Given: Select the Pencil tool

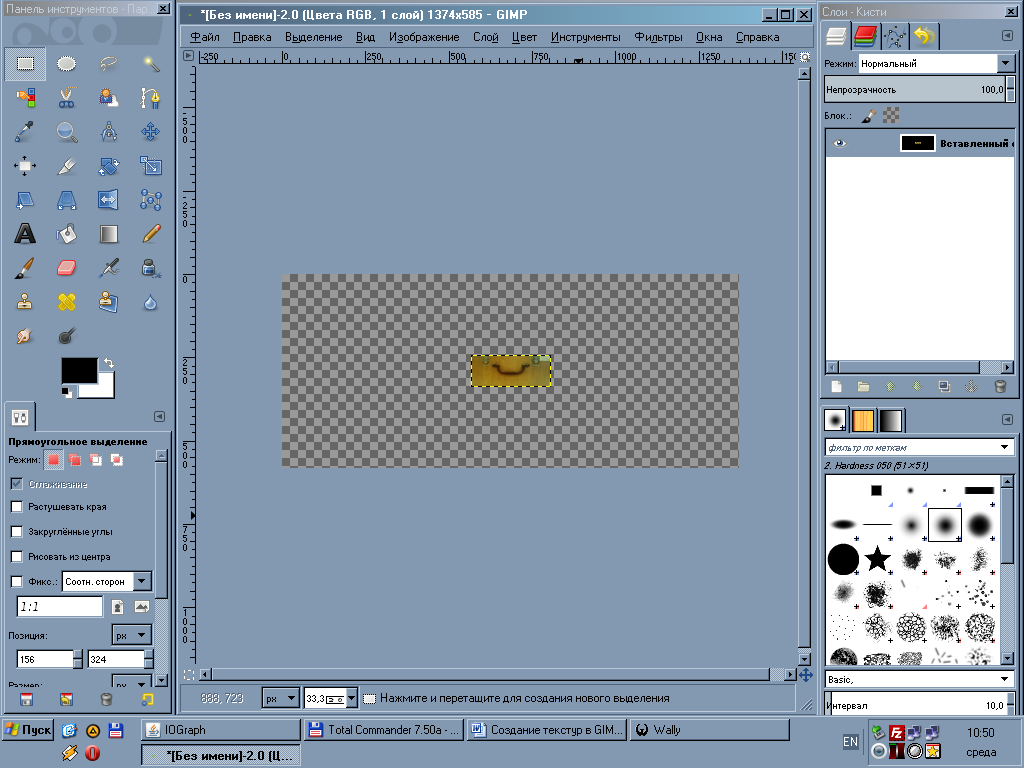Looking at the screenshot, I should [151, 234].
